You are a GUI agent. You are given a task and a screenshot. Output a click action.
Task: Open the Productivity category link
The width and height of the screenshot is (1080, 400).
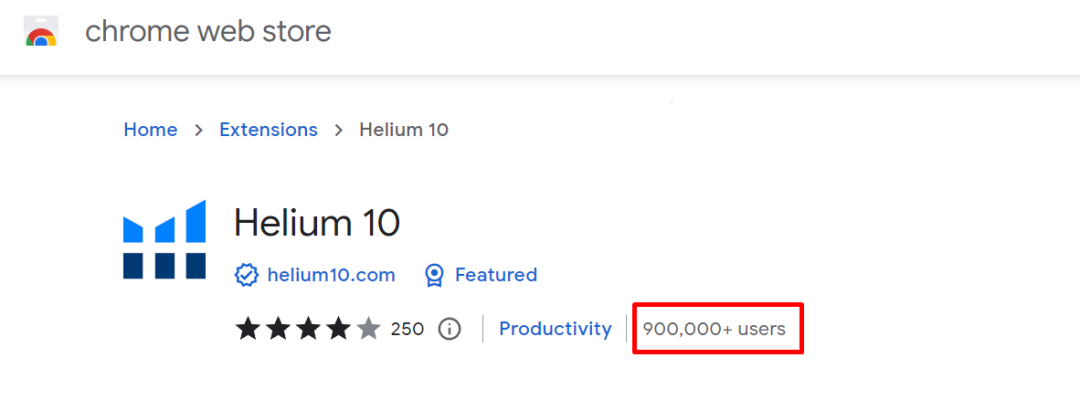pyautogui.click(x=555, y=329)
